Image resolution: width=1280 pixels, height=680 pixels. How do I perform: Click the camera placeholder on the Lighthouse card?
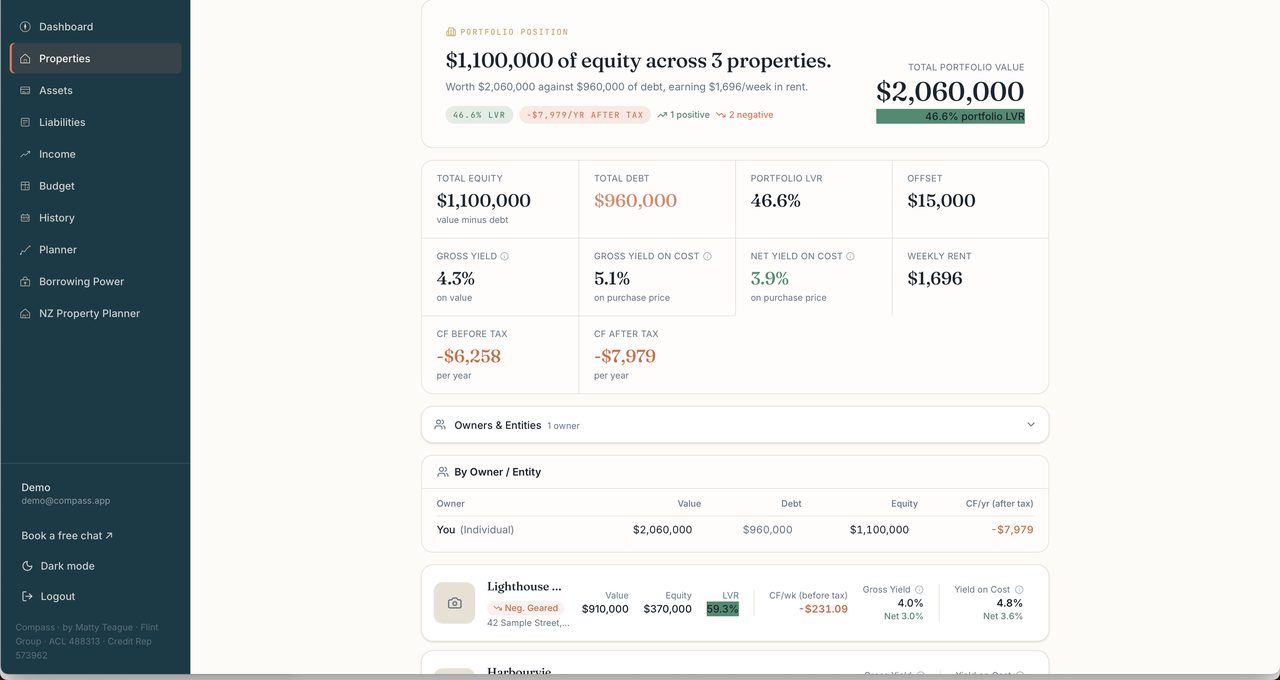454,603
